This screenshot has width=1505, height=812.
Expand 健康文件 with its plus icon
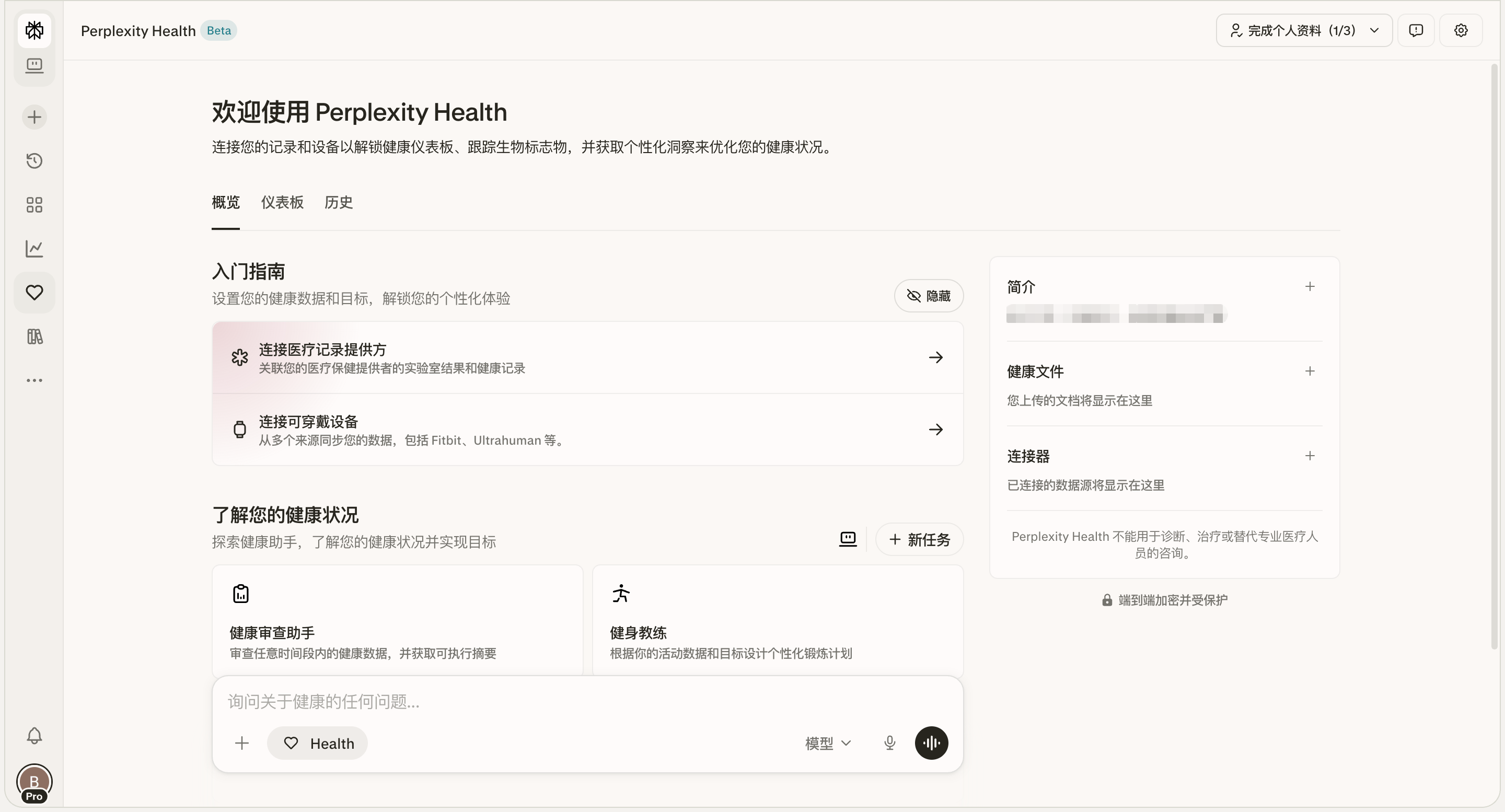click(1309, 372)
